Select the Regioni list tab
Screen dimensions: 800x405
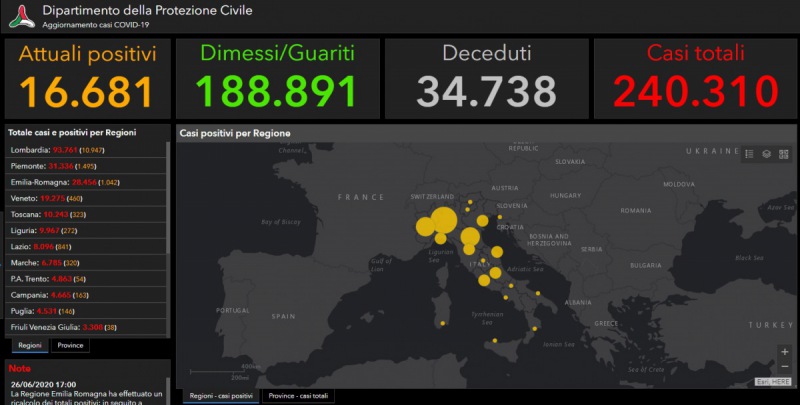click(x=30, y=346)
